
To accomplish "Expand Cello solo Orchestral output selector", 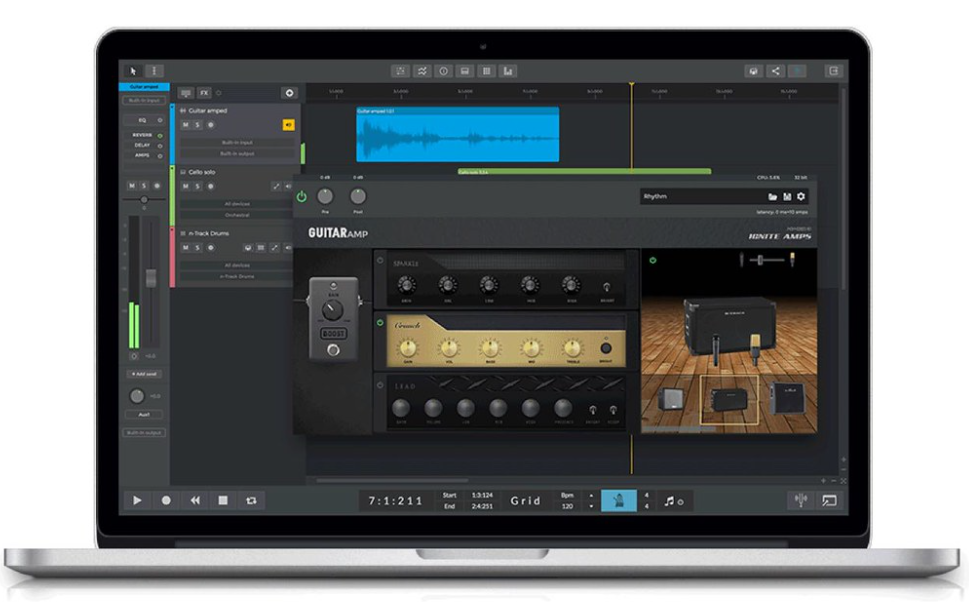I will [x=237, y=214].
